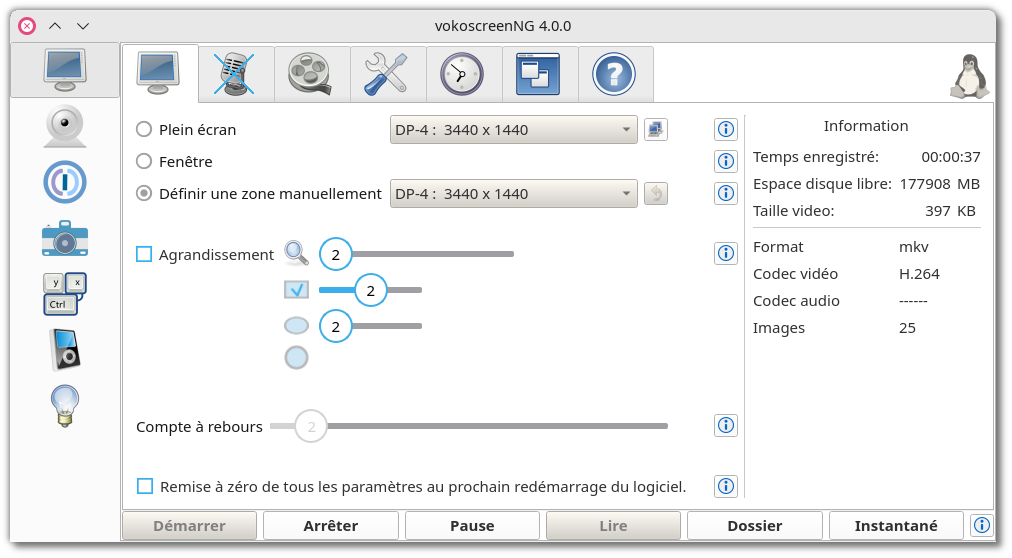
Task: Open the webcam section in sidebar
Action: 65,126
